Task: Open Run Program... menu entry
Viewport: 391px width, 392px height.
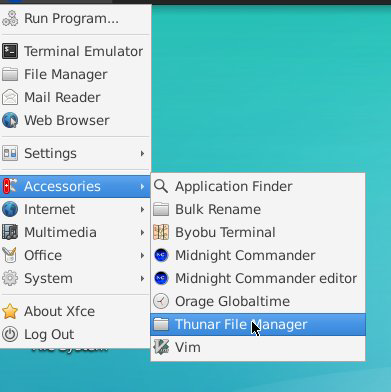Action: point(75,19)
